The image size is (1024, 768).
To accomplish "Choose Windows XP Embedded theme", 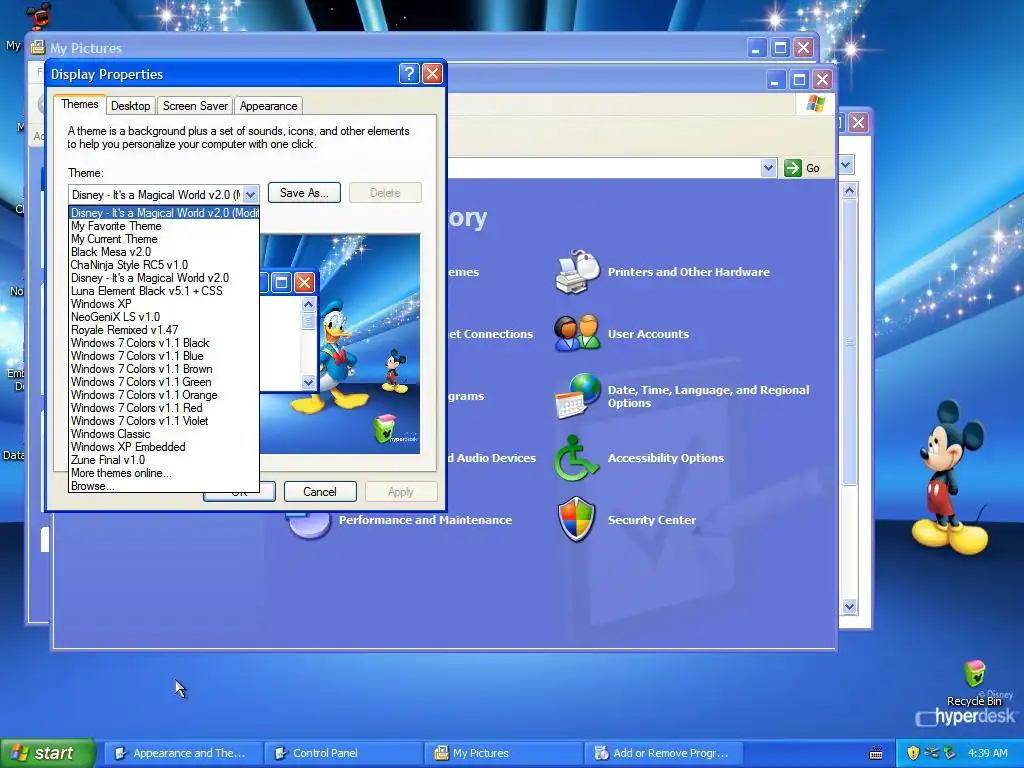I will pos(164,447).
